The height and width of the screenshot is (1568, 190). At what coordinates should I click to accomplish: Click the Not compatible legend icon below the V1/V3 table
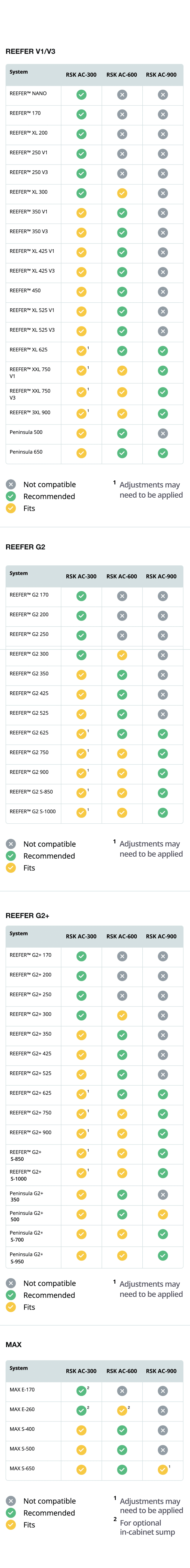[11, 484]
